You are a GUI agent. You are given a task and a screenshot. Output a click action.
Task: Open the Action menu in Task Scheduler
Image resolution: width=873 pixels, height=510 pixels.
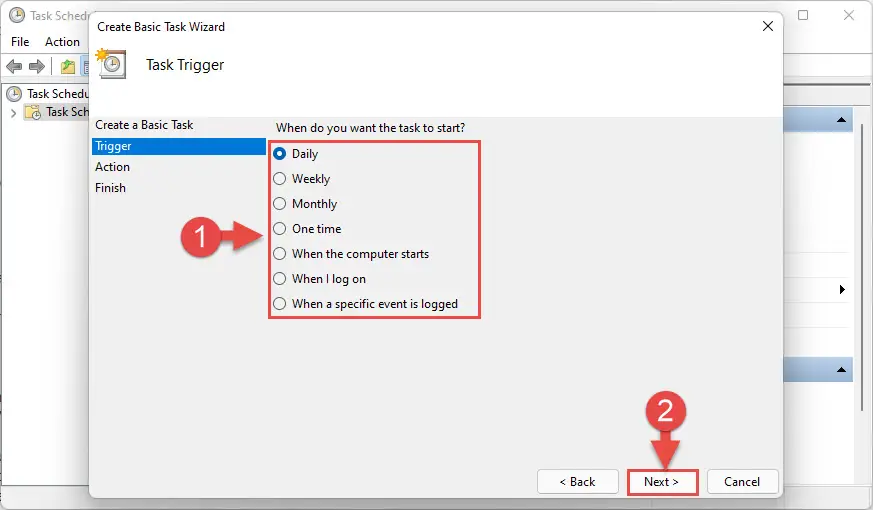coord(62,42)
